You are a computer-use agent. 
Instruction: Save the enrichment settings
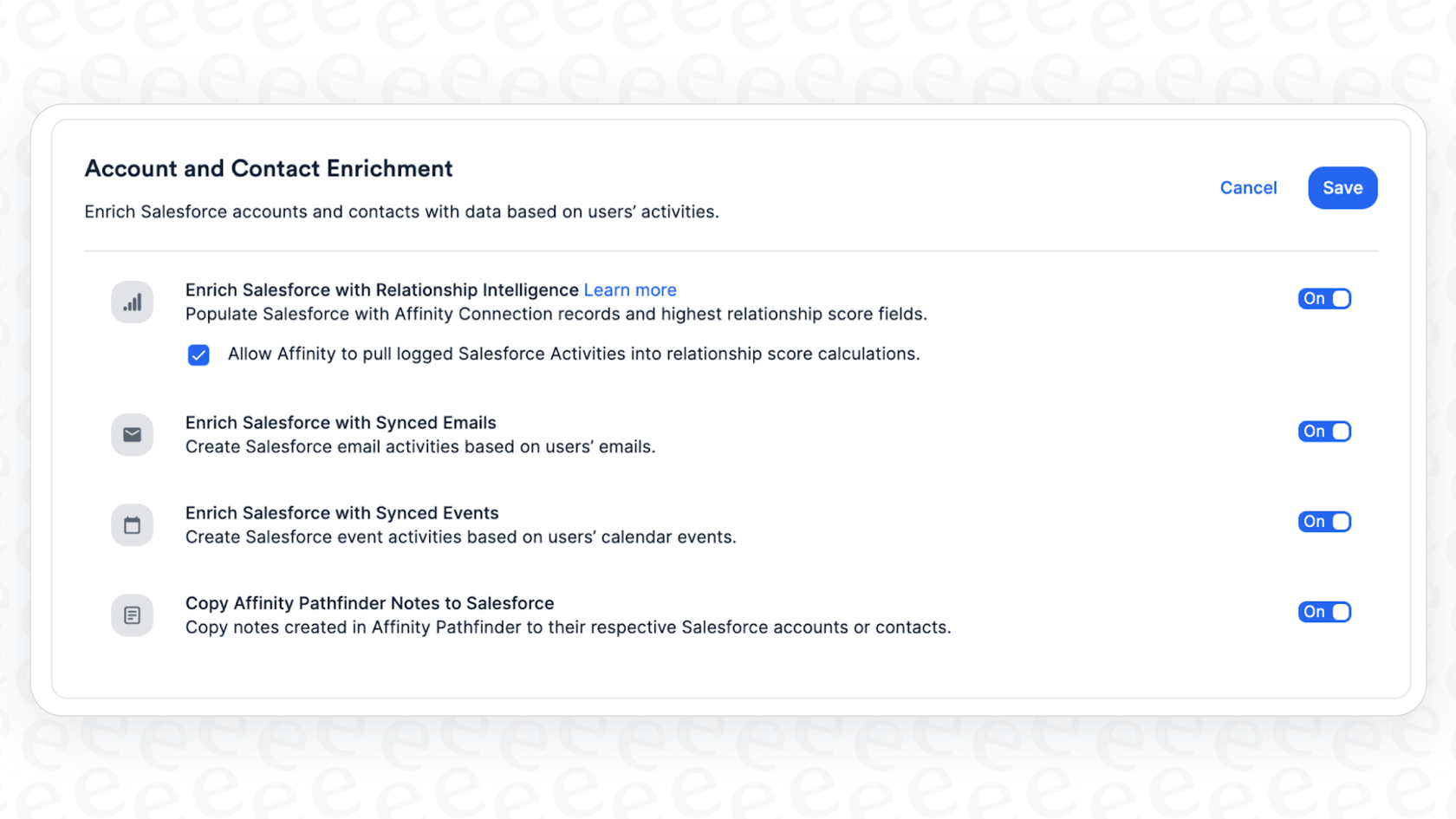pos(1342,187)
